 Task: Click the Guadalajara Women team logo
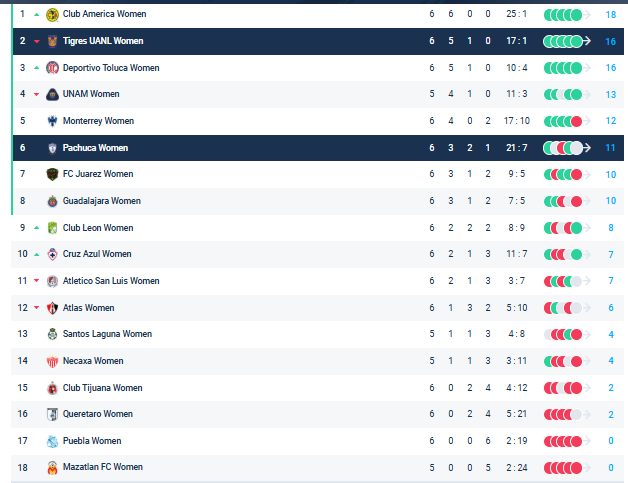click(x=52, y=201)
